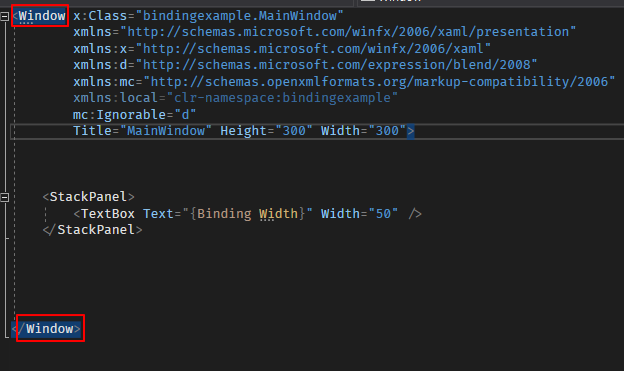
Task: Click the TextBox element name
Action: pyautogui.click(x=108, y=214)
